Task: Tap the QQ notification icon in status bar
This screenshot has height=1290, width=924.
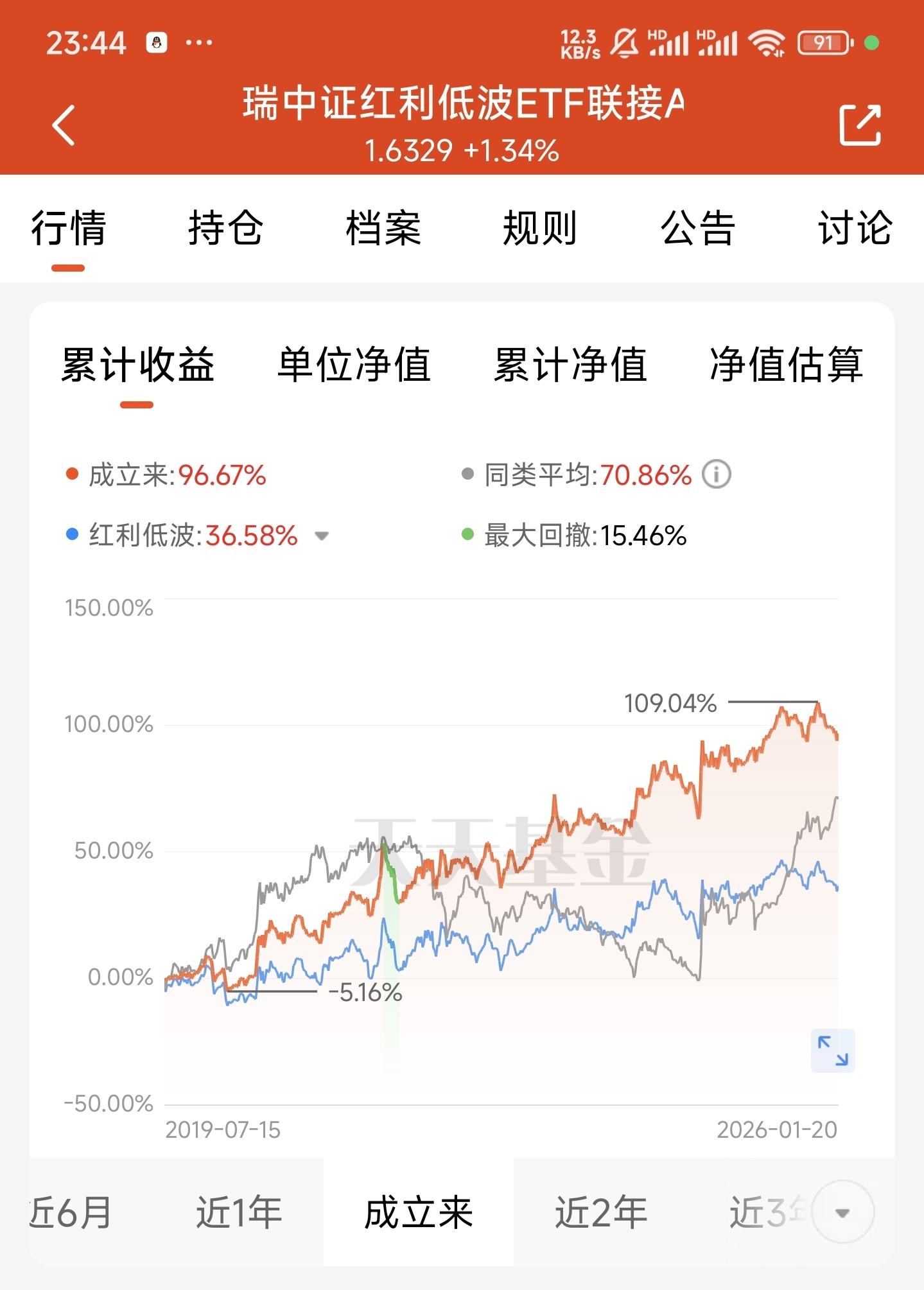Action: [x=156, y=43]
